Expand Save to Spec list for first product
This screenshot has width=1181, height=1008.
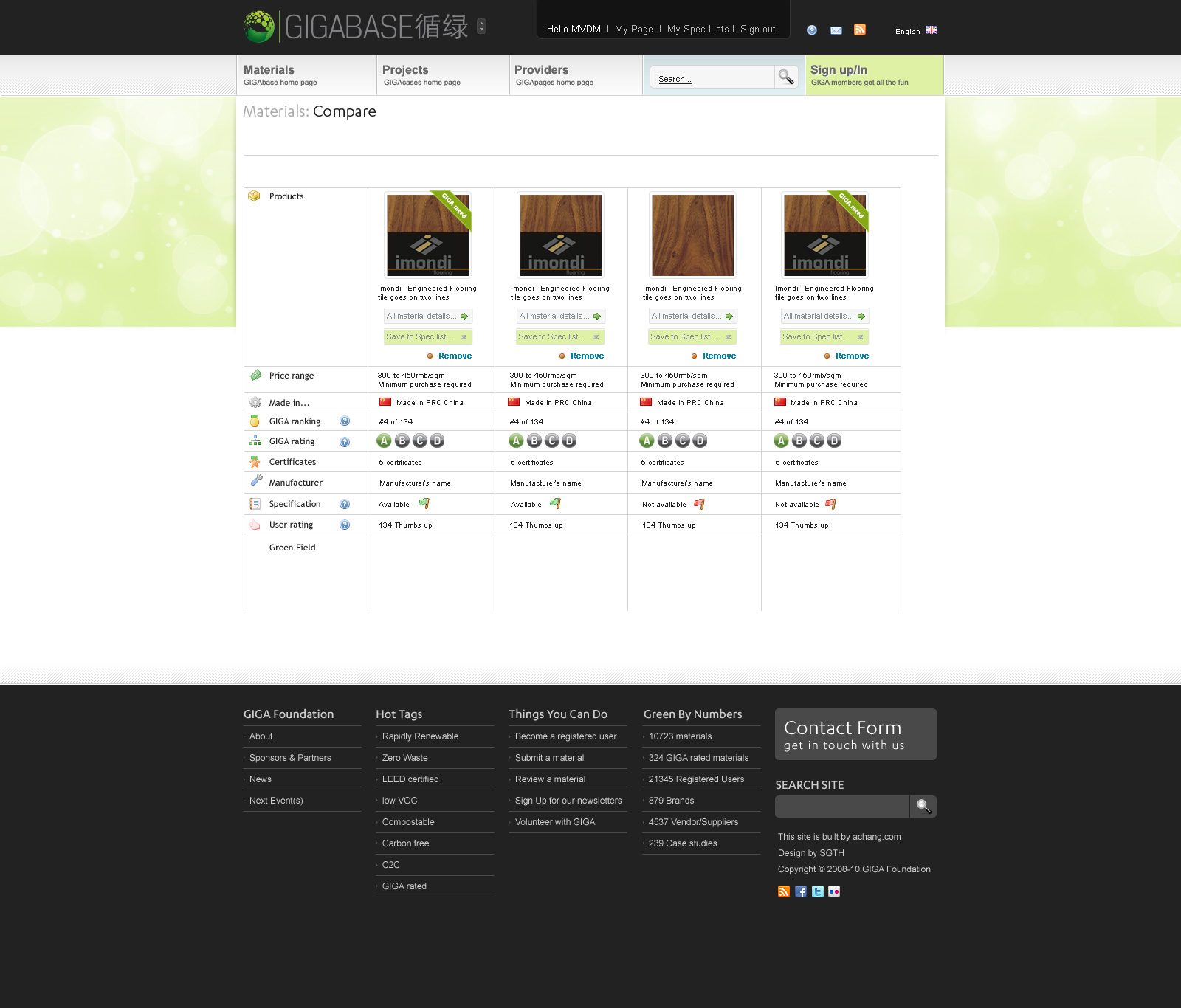click(x=428, y=336)
